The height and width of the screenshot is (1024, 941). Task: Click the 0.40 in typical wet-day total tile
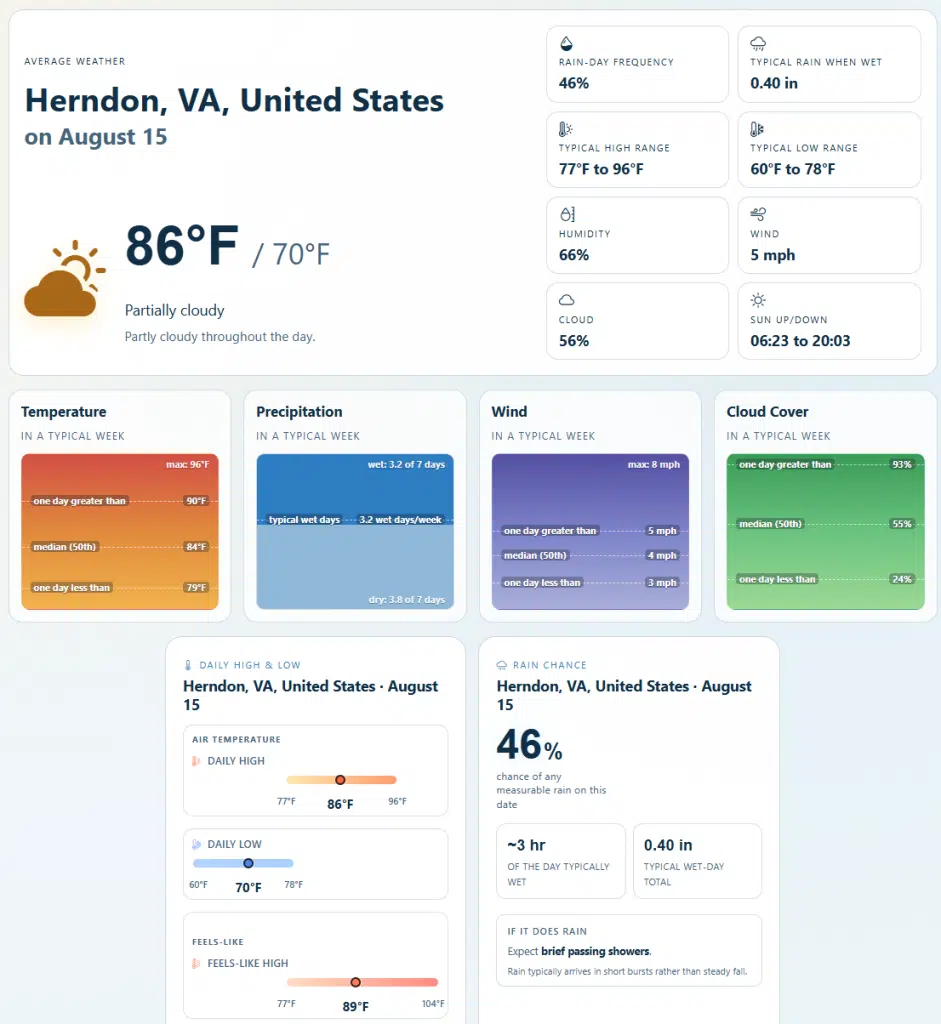pos(697,861)
